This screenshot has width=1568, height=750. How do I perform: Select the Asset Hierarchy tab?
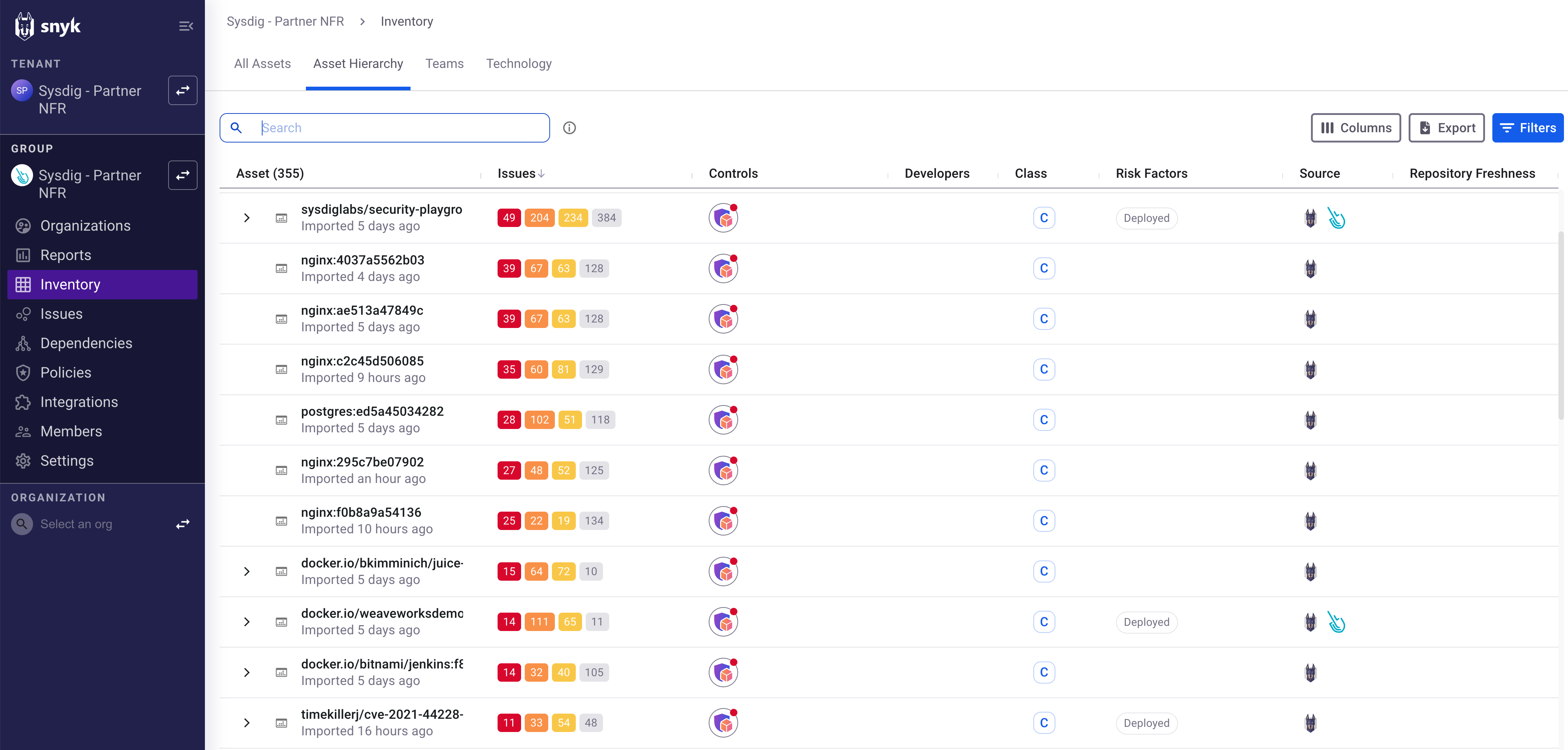point(358,64)
